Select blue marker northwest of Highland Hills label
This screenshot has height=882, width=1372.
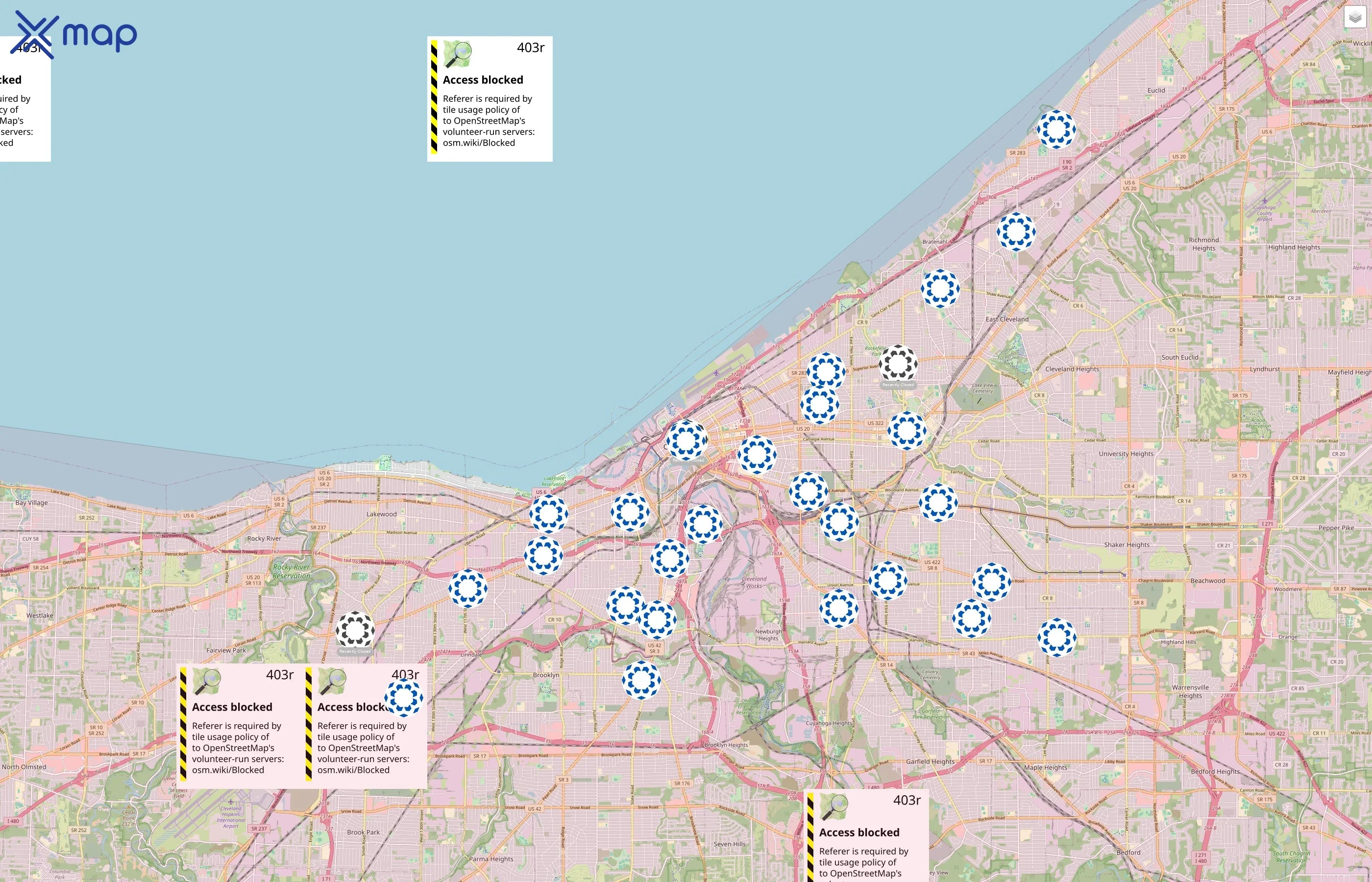click(x=1057, y=637)
